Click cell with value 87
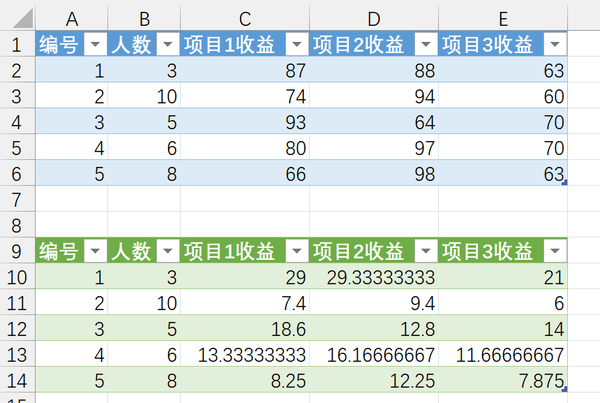The height and width of the screenshot is (403, 600). [245, 70]
